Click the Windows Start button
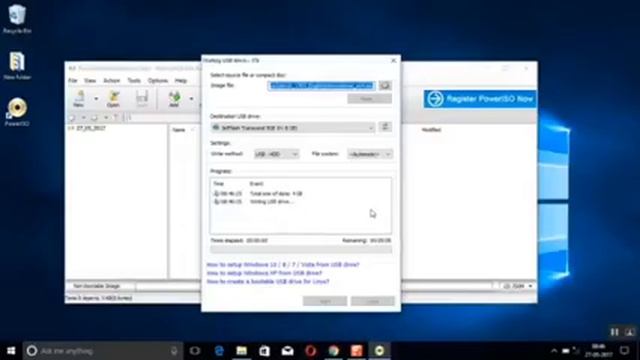This screenshot has height=360, width=640. point(11,351)
